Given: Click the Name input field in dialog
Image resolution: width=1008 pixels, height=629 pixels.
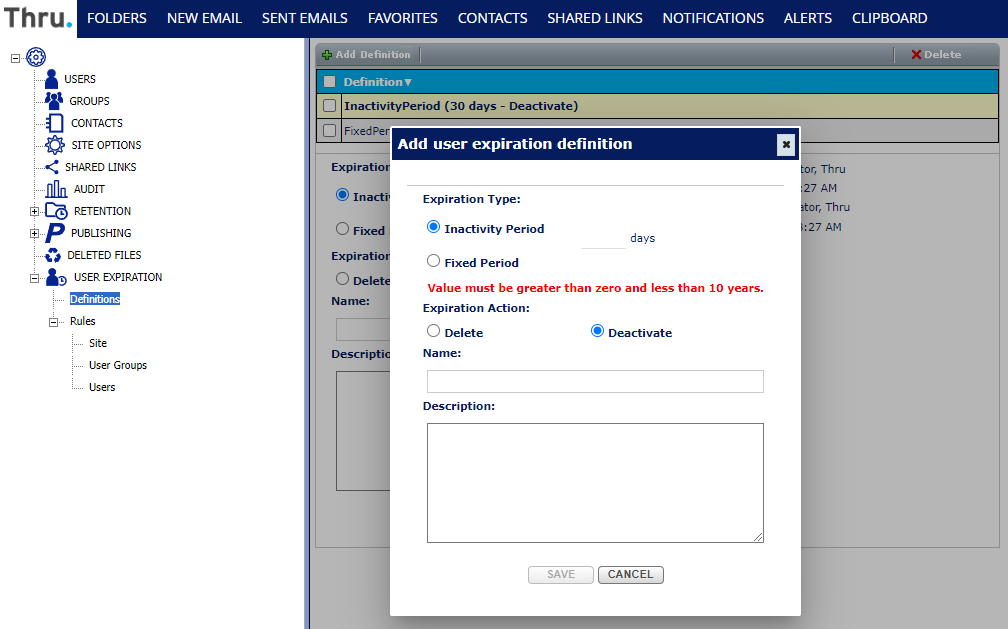Looking at the screenshot, I should tap(595, 381).
